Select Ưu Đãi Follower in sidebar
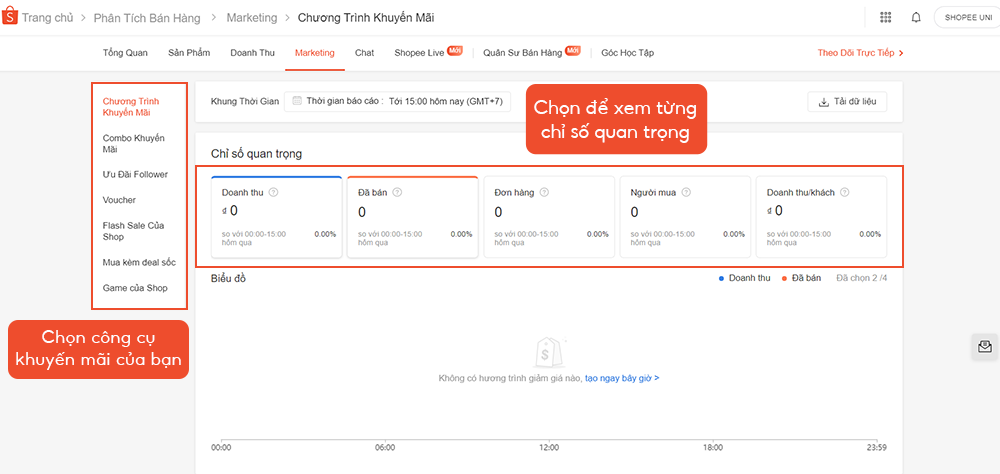Image resolution: width=1000 pixels, height=474 pixels. [135, 174]
